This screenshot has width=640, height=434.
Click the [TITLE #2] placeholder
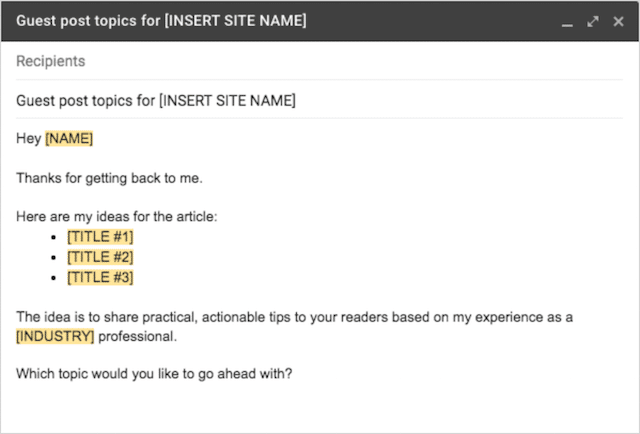click(x=100, y=257)
